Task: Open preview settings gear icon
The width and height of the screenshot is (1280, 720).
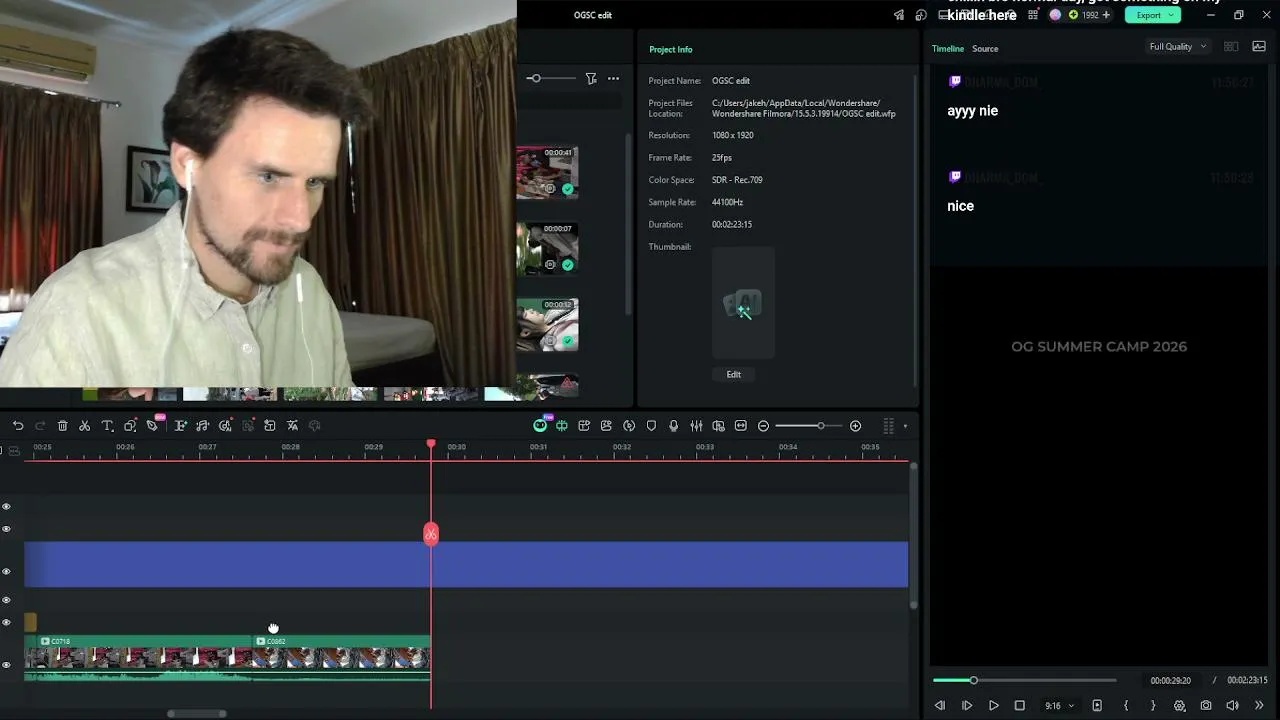Action: 1179,706
